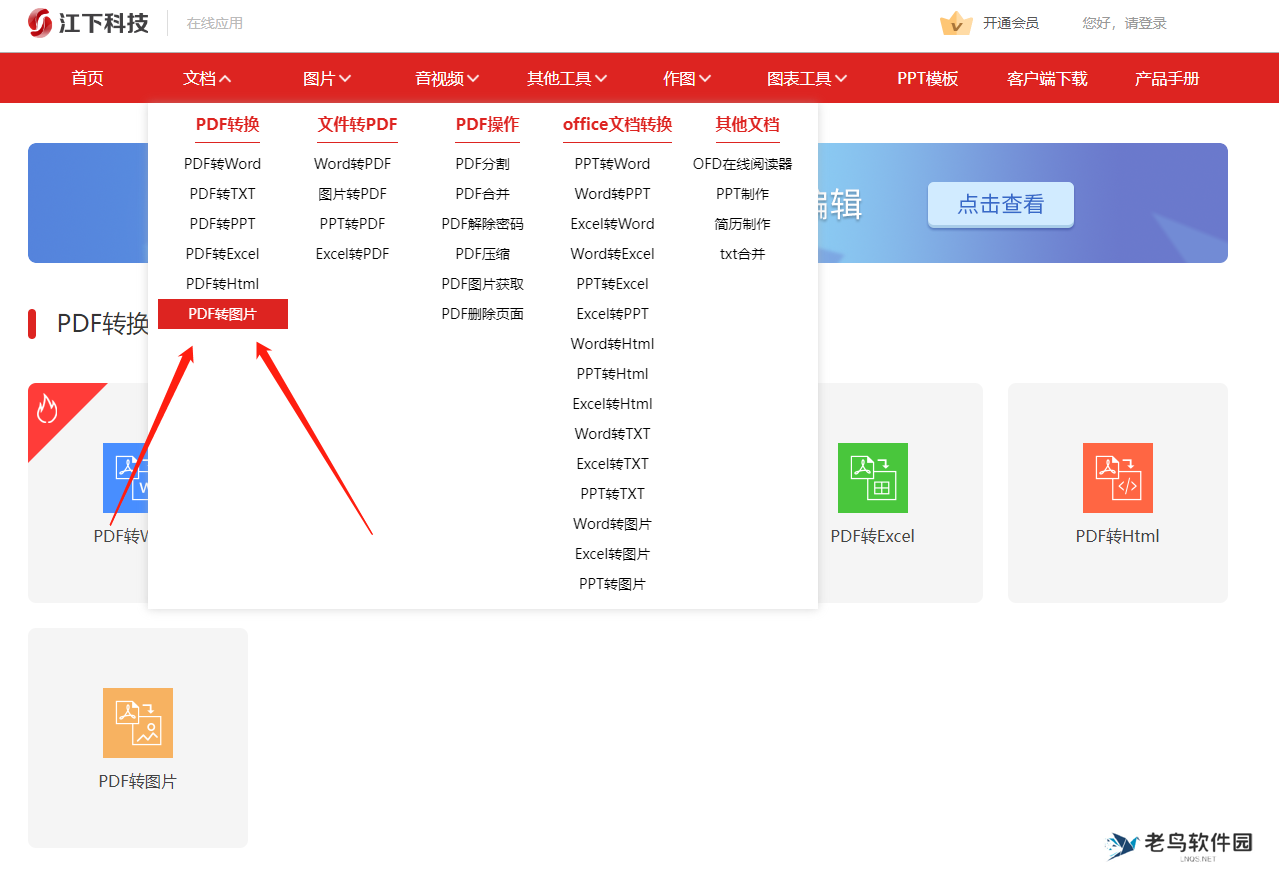Click the 老鸟软件园 bird icon
The width and height of the screenshot is (1279, 872).
(x=1121, y=844)
